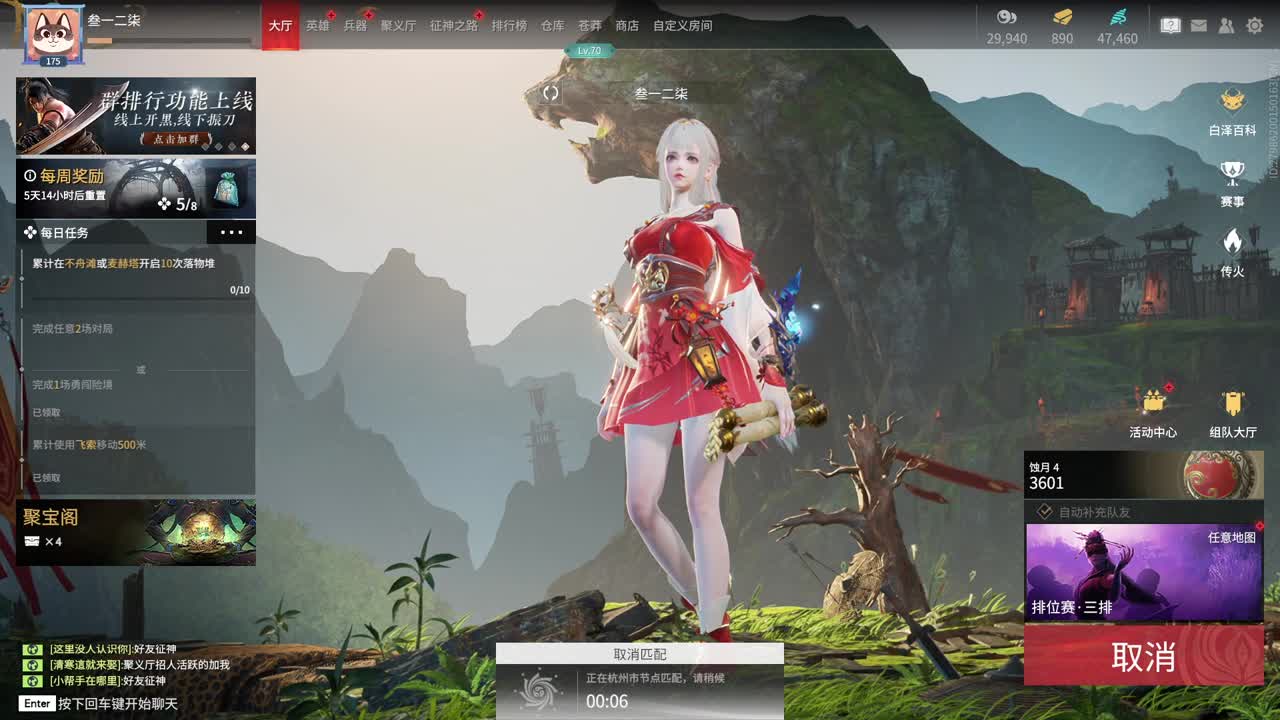
Task: Click the matchmaking spinner icon
Action: point(539,691)
